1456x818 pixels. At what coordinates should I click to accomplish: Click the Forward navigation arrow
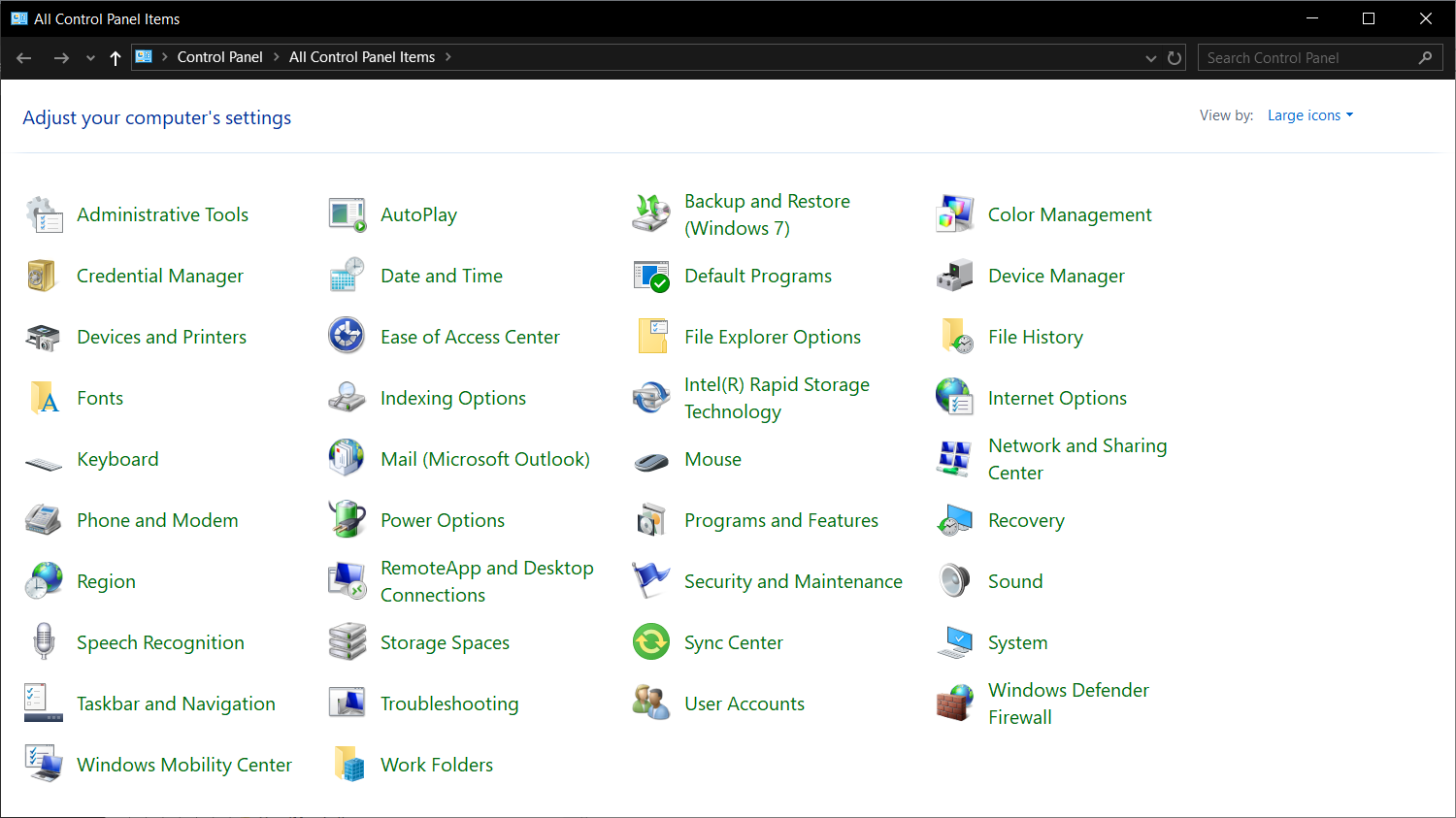(x=61, y=58)
